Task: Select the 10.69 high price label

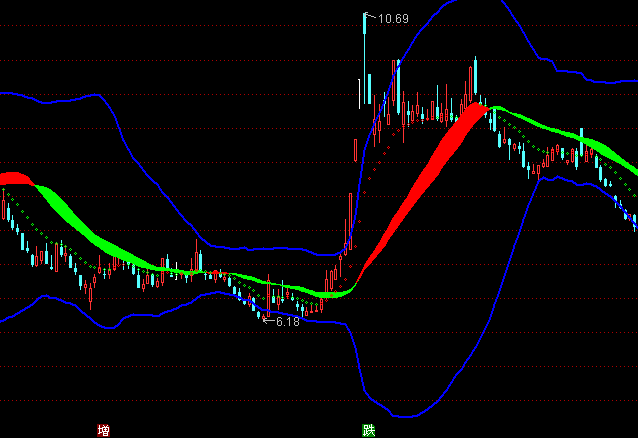Action: (x=394, y=19)
